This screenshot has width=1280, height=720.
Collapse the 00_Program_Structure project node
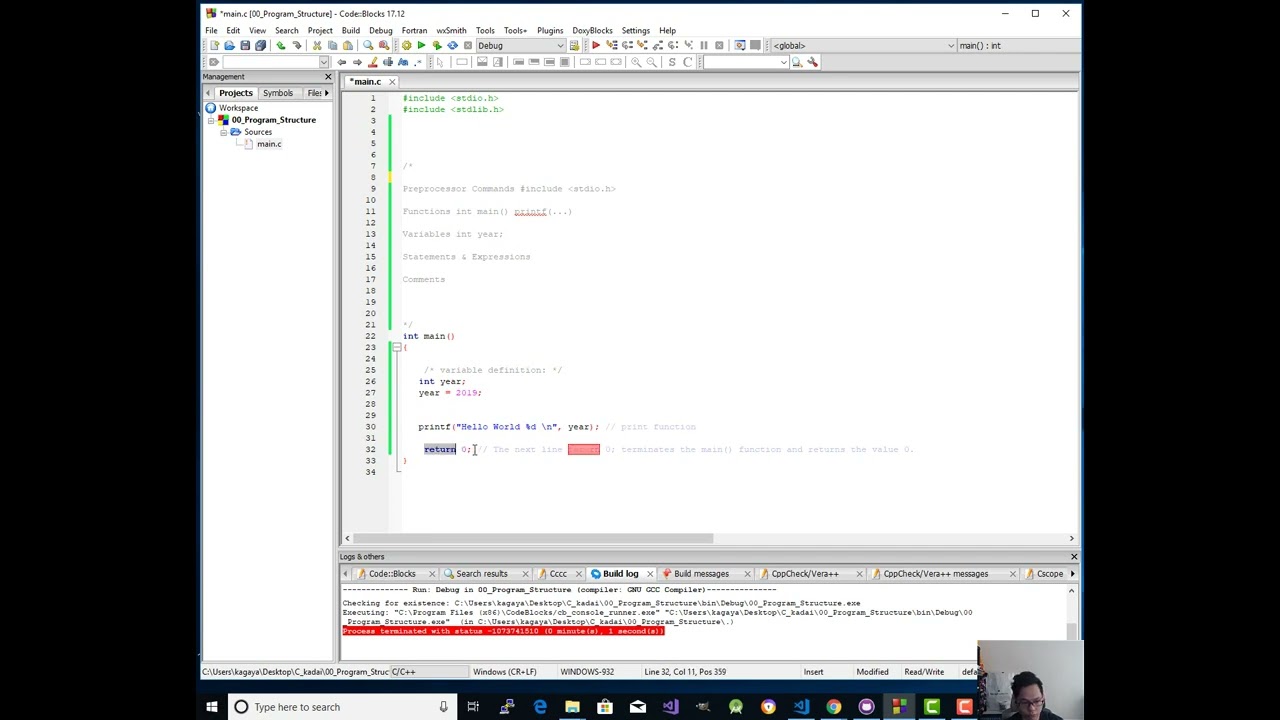pyautogui.click(x=211, y=120)
